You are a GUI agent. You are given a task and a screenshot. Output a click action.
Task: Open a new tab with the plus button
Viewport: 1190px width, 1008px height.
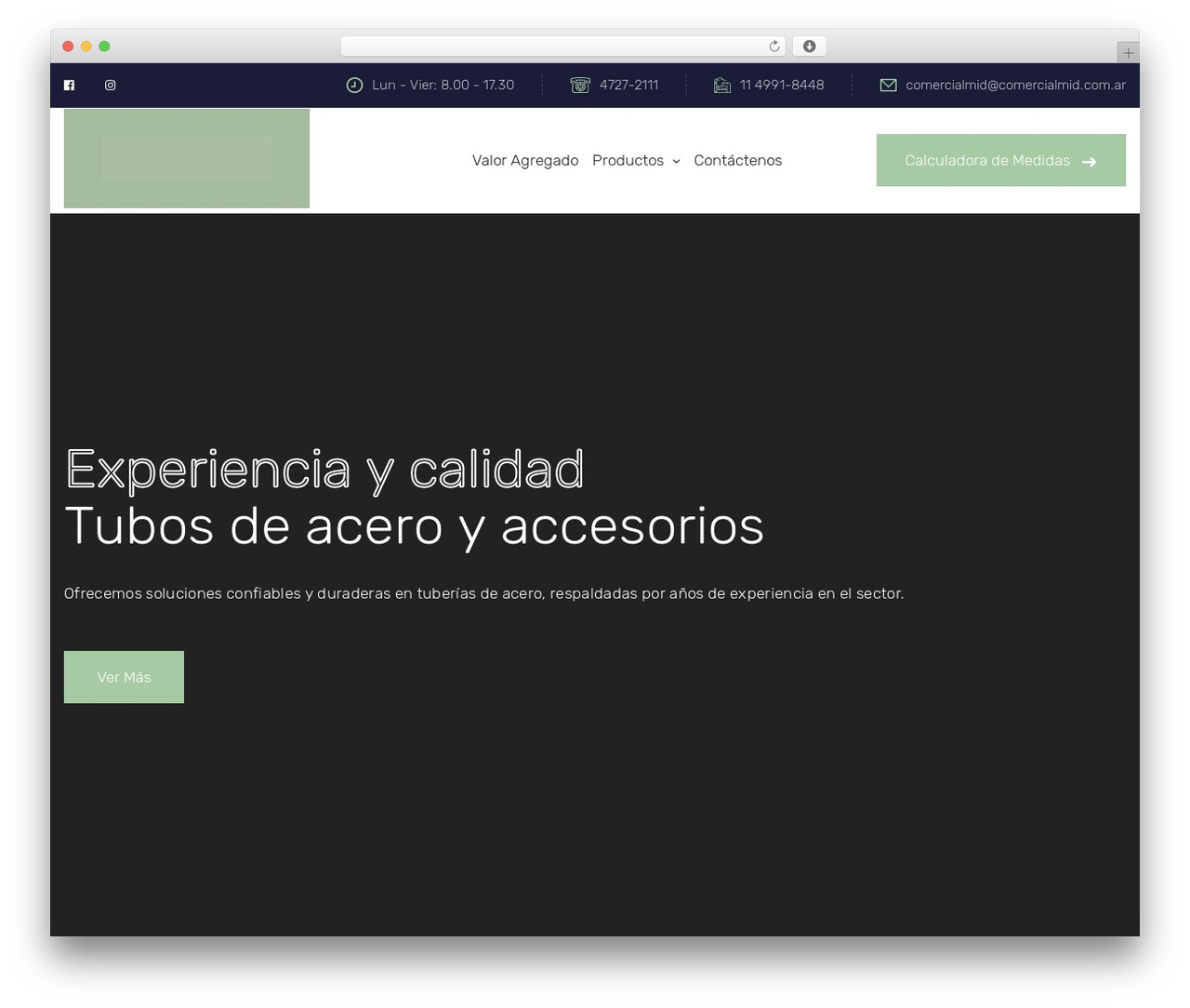point(1128,53)
